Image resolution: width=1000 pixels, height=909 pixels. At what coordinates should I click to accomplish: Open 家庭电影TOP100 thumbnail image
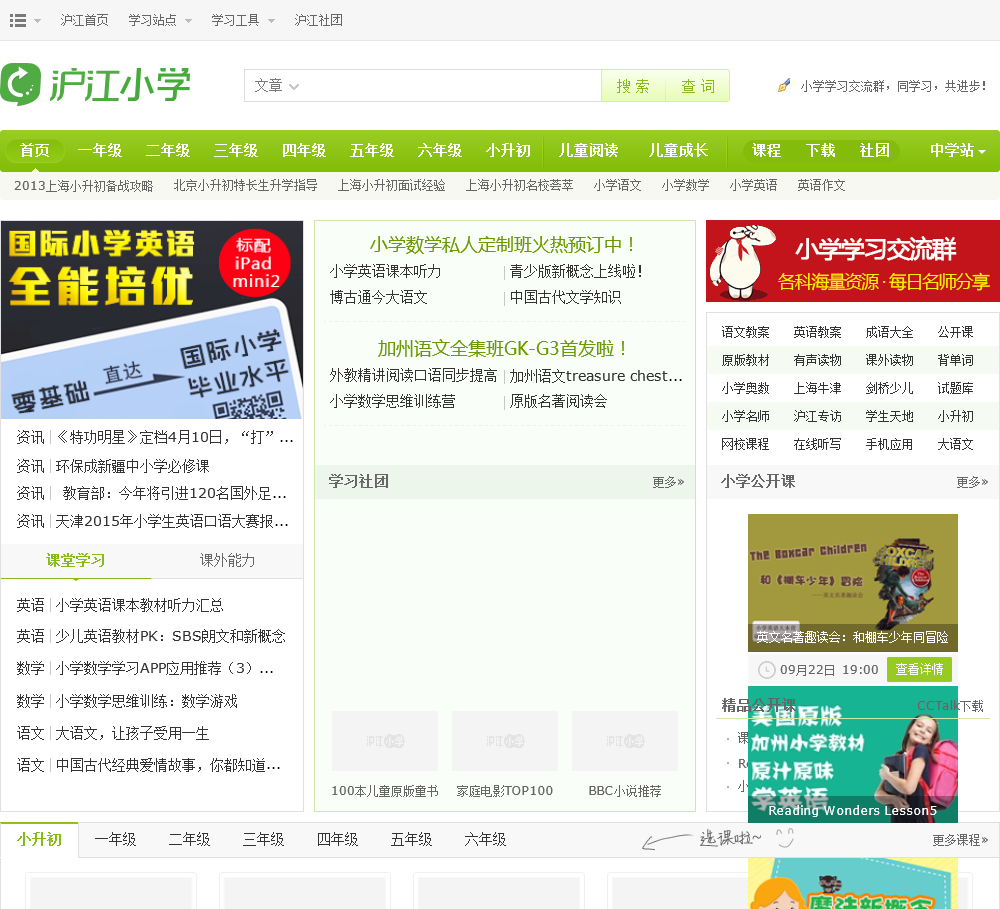pyautogui.click(x=504, y=741)
